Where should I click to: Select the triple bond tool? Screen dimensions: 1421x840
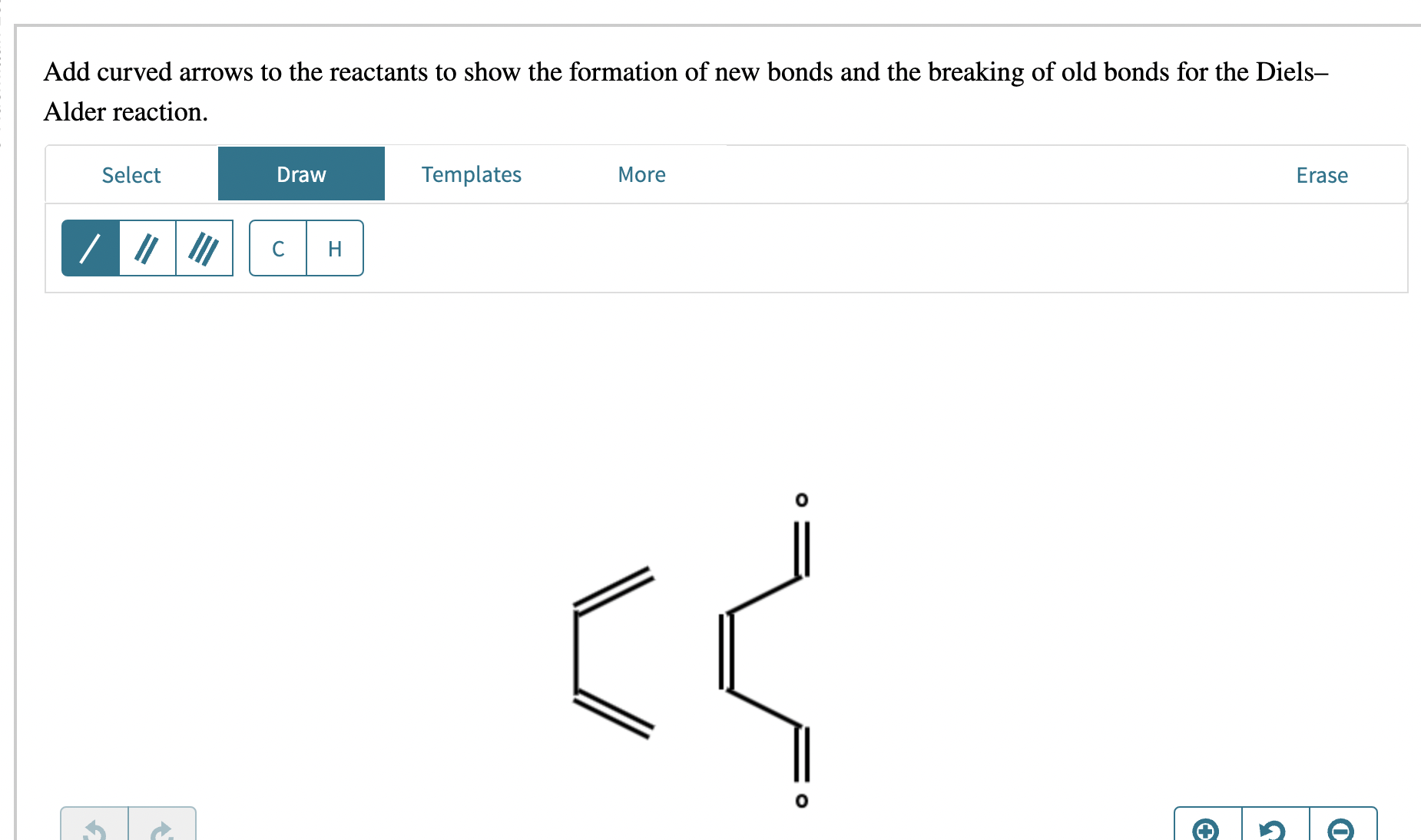[204, 248]
